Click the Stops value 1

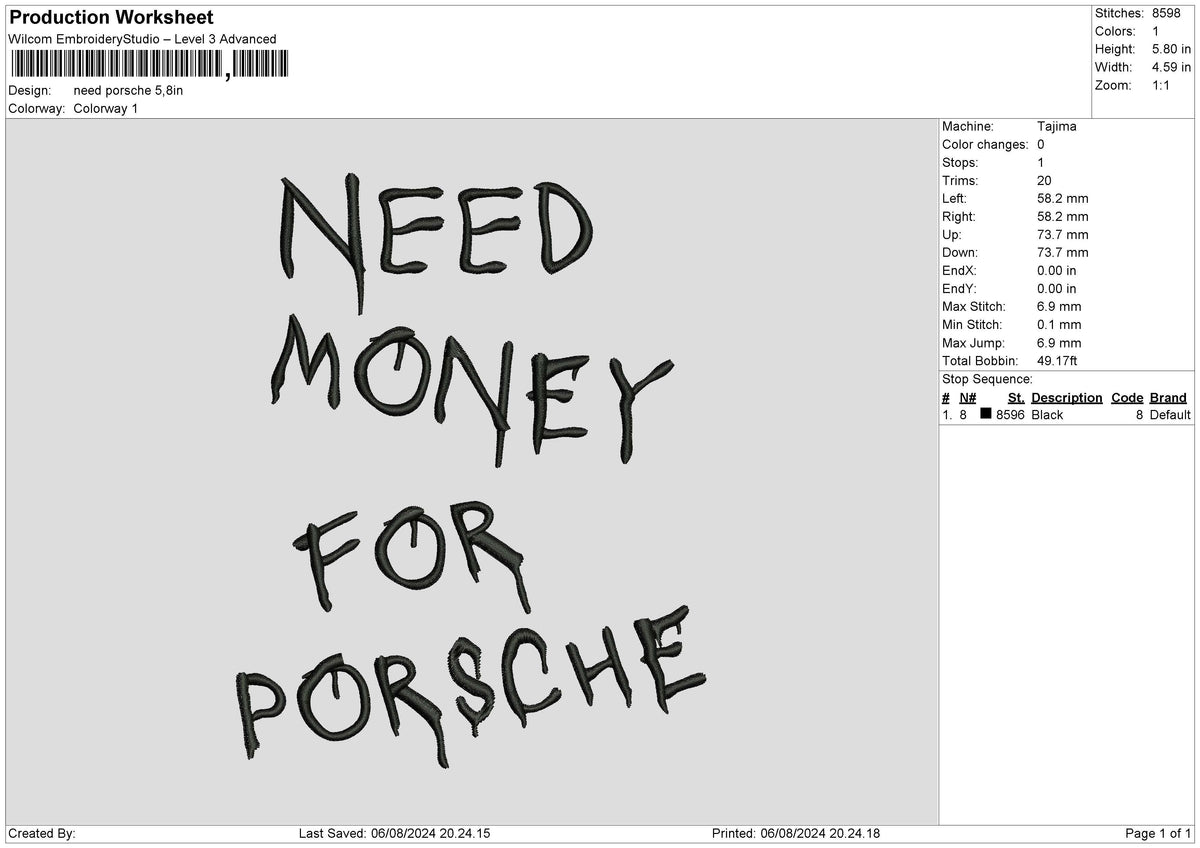[1041, 163]
